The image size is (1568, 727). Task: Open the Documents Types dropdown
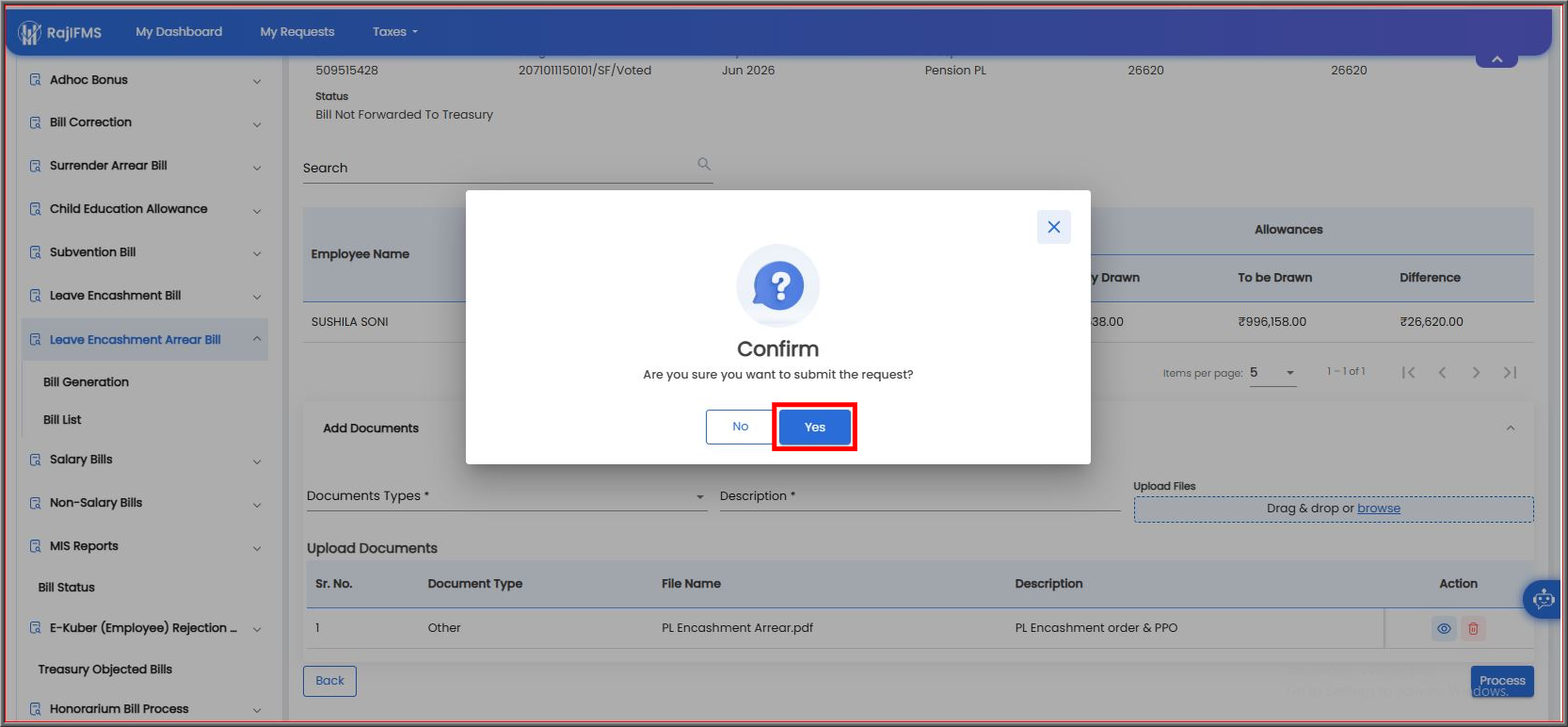[x=505, y=496]
